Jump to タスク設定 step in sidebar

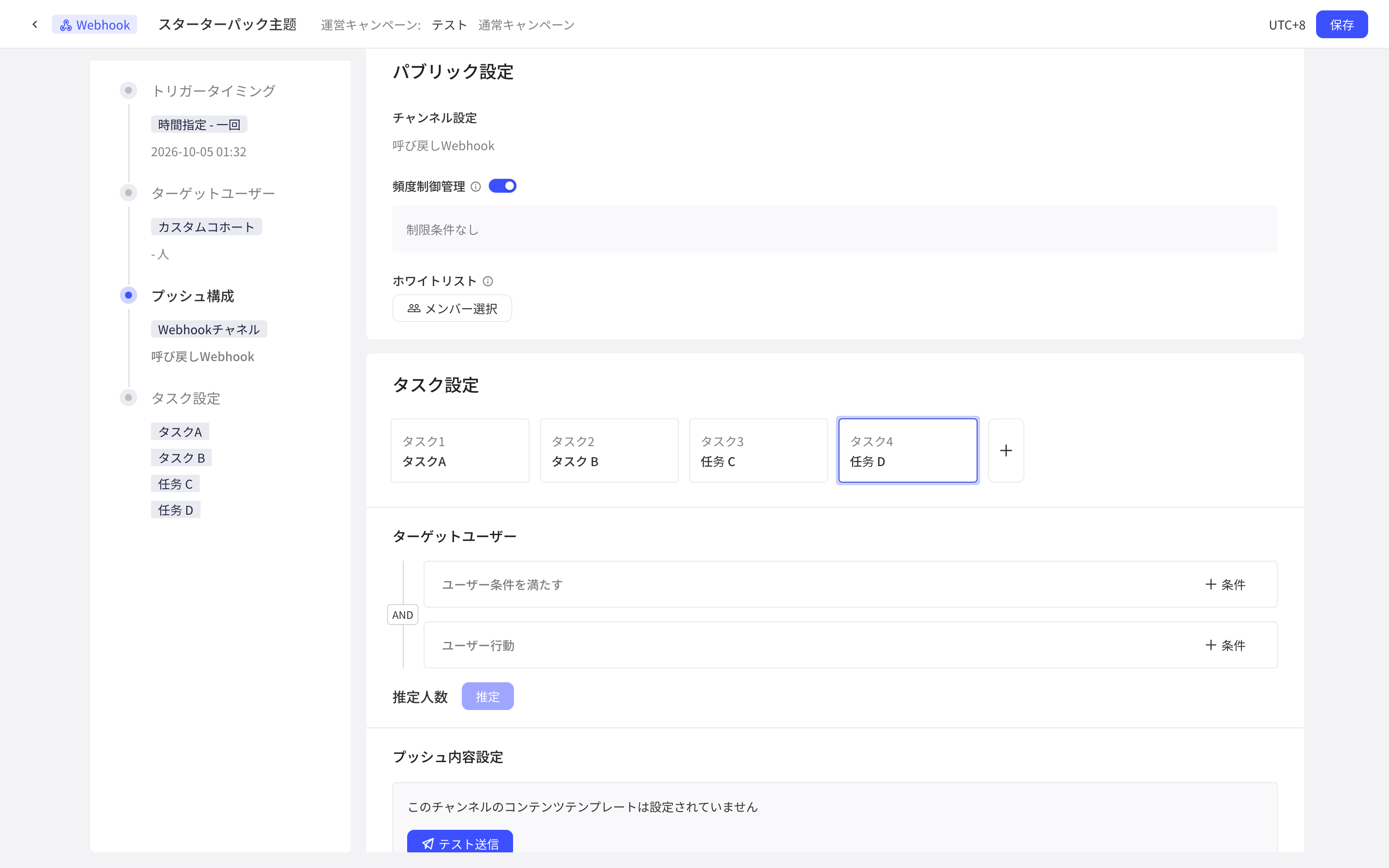pos(185,398)
